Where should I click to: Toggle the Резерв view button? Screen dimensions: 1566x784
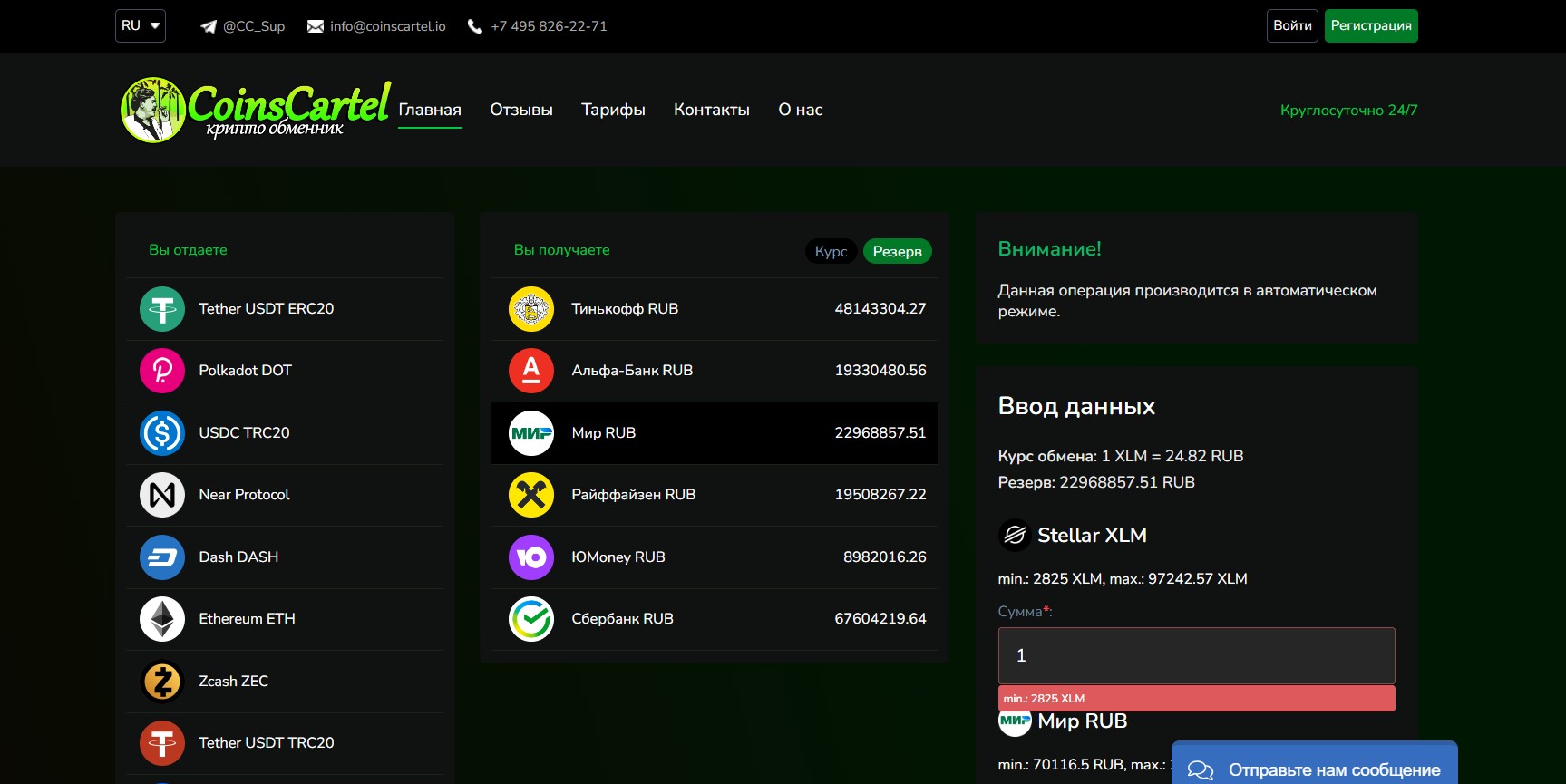coord(897,251)
